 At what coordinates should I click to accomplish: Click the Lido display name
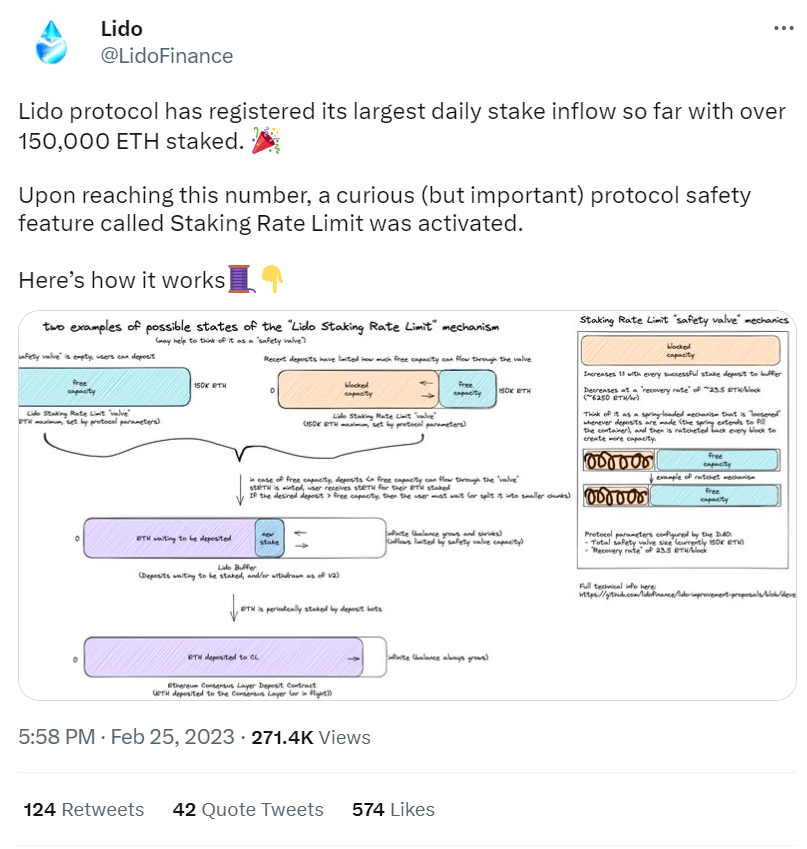(x=122, y=29)
